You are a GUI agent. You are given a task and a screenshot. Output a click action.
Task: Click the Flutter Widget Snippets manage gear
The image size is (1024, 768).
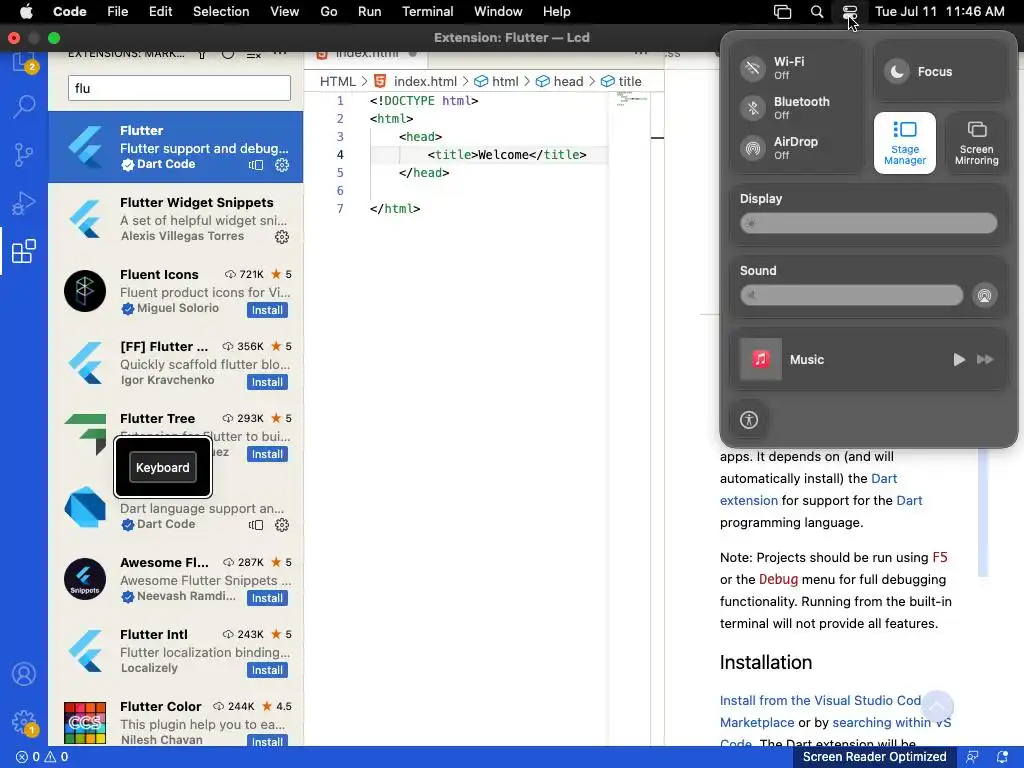281,237
